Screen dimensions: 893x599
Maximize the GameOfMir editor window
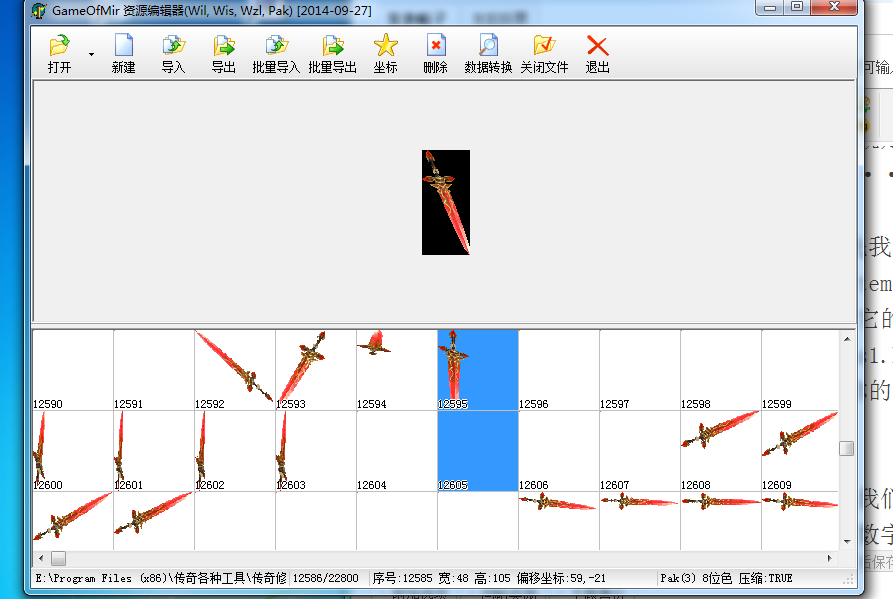797,7
